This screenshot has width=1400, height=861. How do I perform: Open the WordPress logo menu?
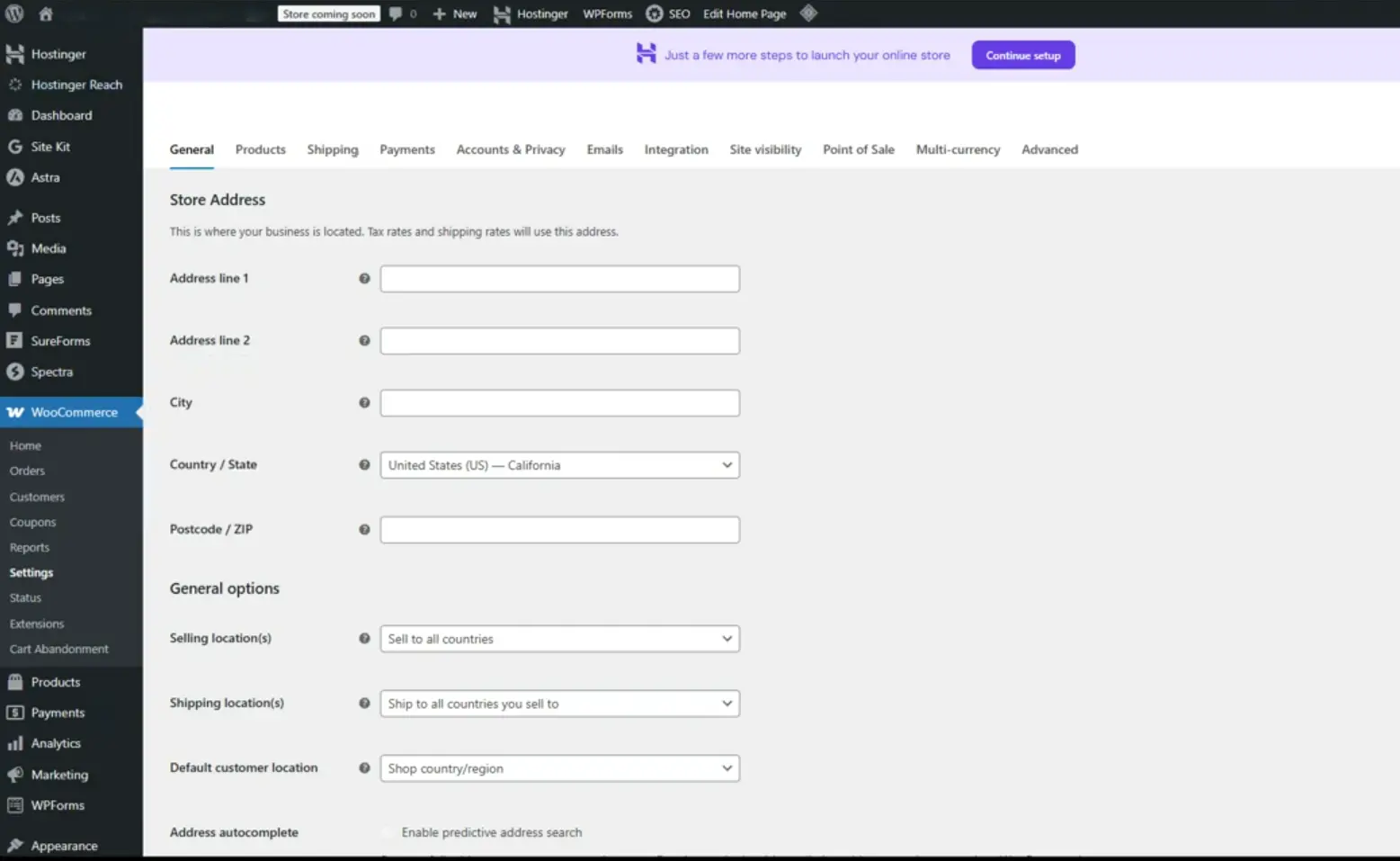[14, 13]
